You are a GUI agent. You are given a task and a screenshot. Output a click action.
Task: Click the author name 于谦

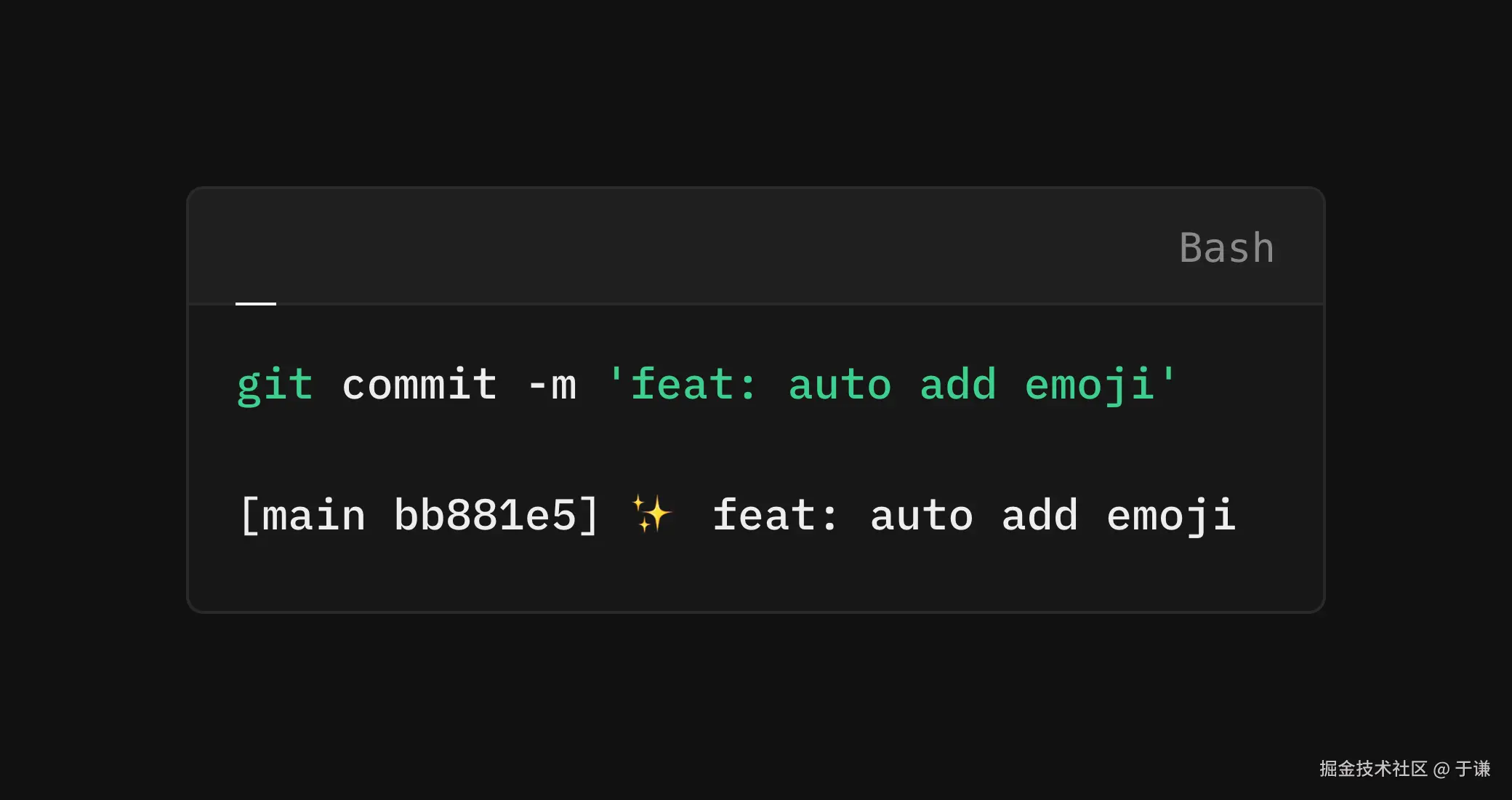(1473, 769)
